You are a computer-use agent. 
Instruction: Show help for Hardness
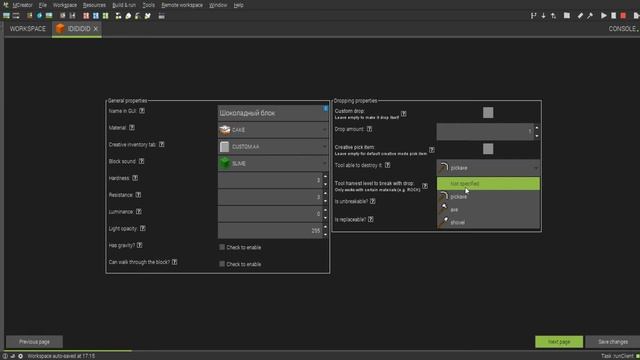135,178
